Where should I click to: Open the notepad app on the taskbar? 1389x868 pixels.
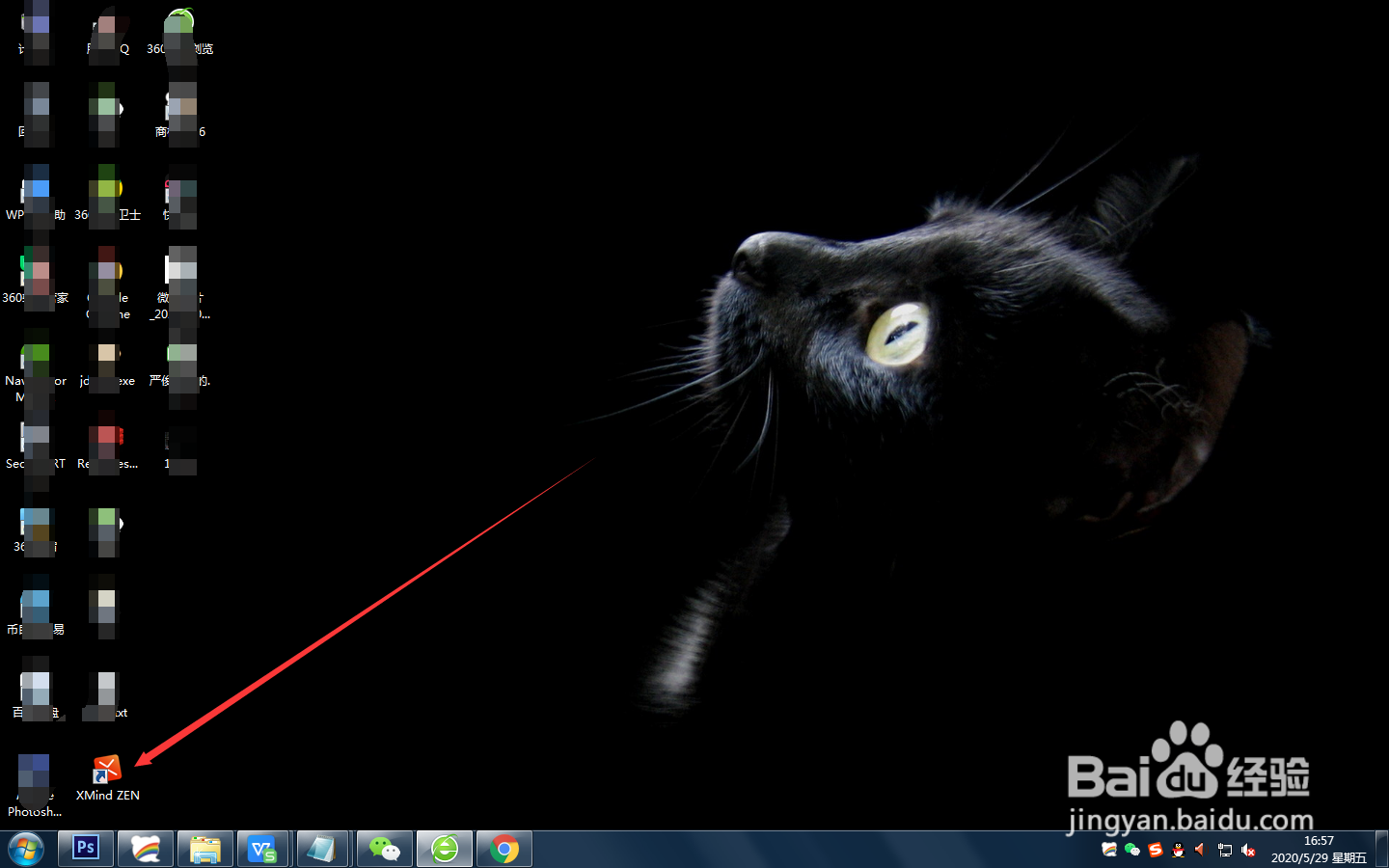point(323,849)
